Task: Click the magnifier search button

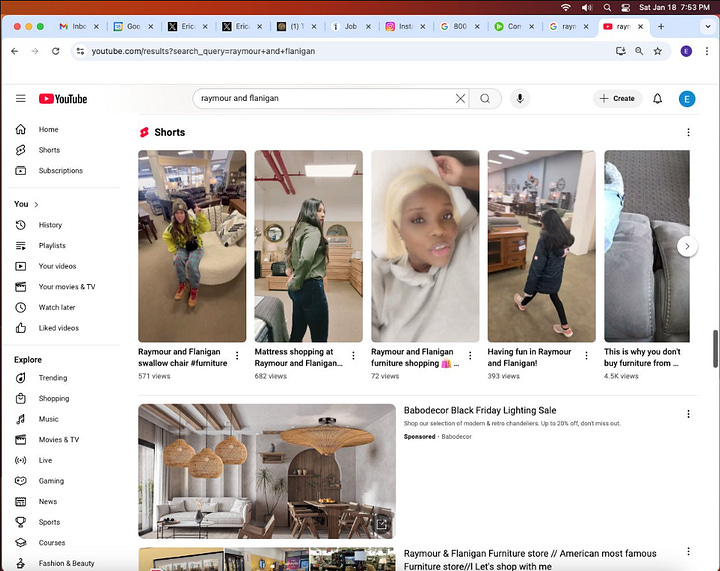Action: point(485,98)
